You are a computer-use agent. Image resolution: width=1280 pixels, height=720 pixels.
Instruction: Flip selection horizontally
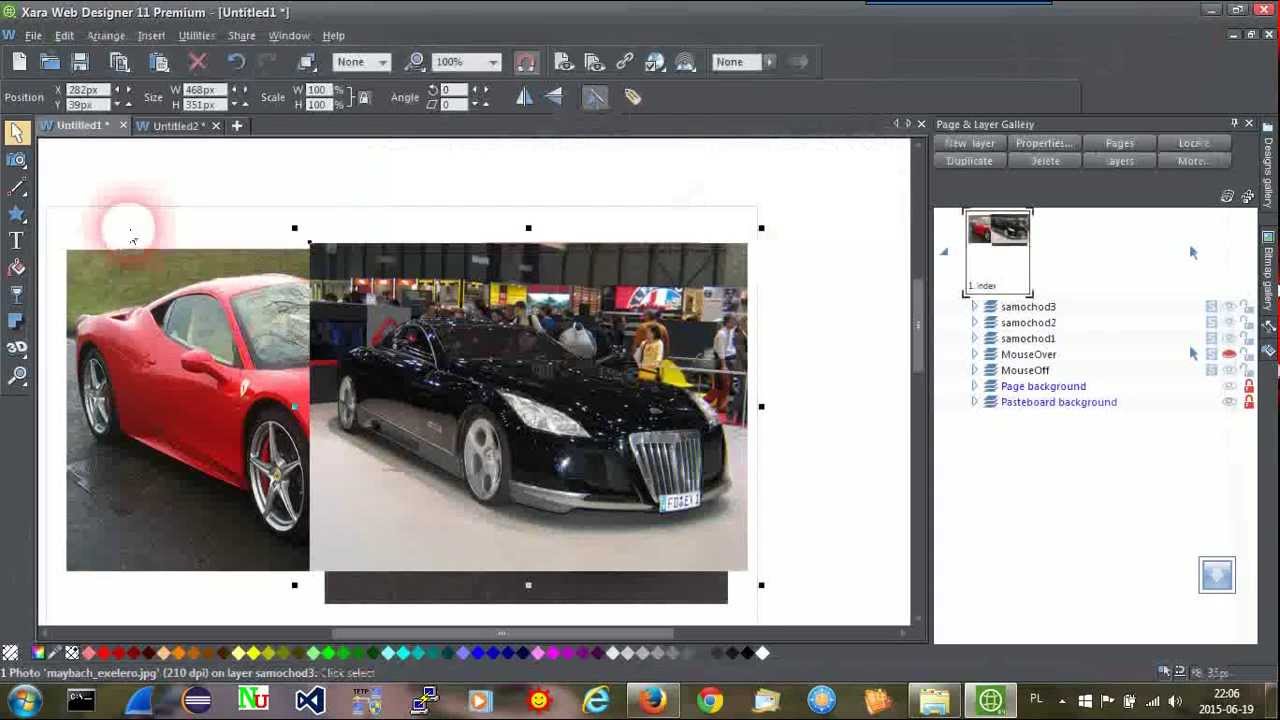pos(524,96)
